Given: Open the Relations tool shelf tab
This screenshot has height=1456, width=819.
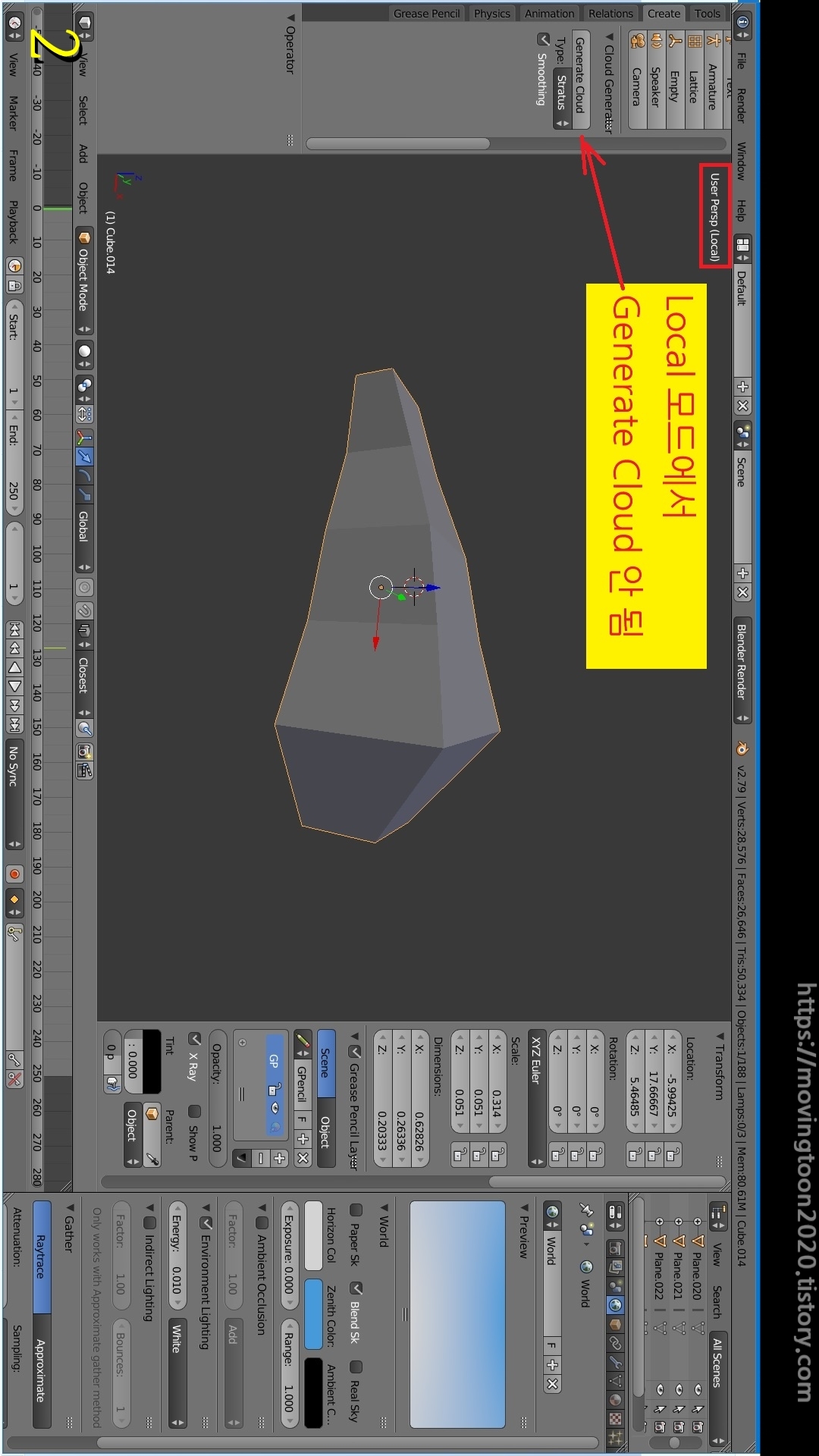Looking at the screenshot, I should click(x=610, y=14).
